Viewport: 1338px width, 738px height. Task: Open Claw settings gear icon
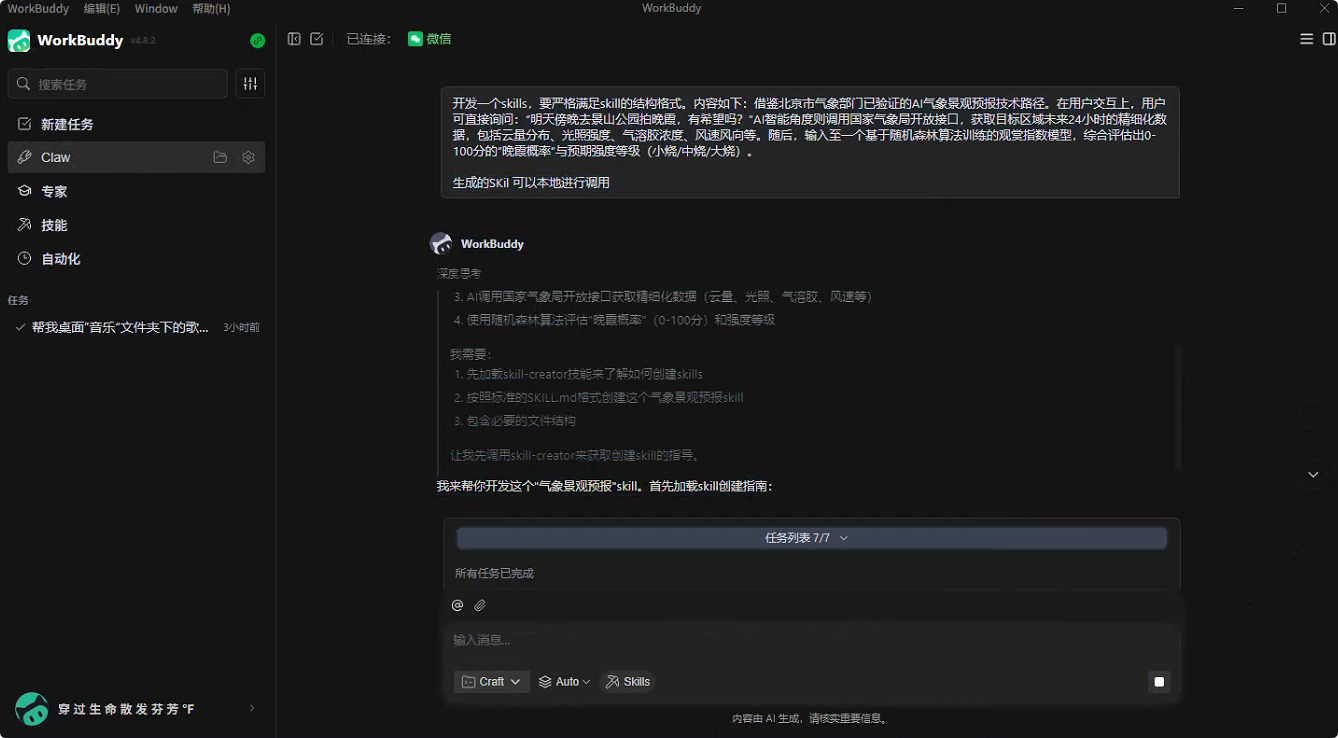coord(248,157)
